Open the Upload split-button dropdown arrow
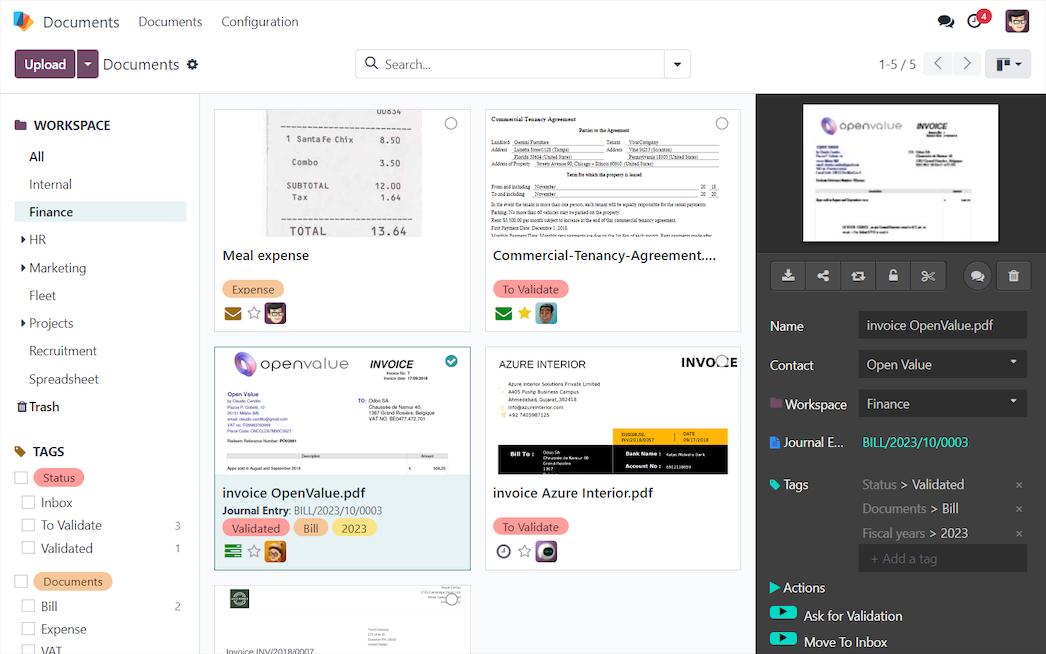Image resolution: width=1046 pixels, height=654 pixels. tap(86, 63)
